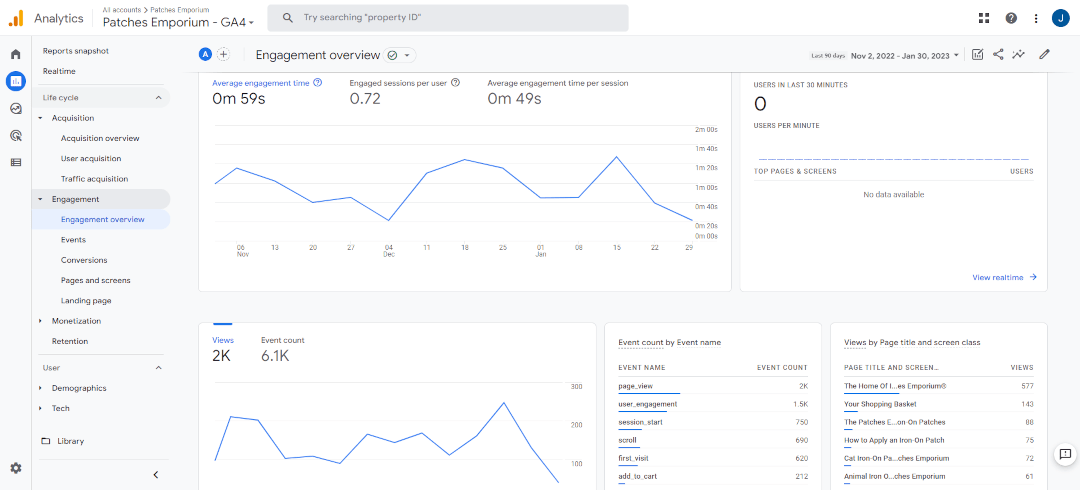Select the Event count metric tab
Screen dimensions: 1080x490
click(282, 340)
